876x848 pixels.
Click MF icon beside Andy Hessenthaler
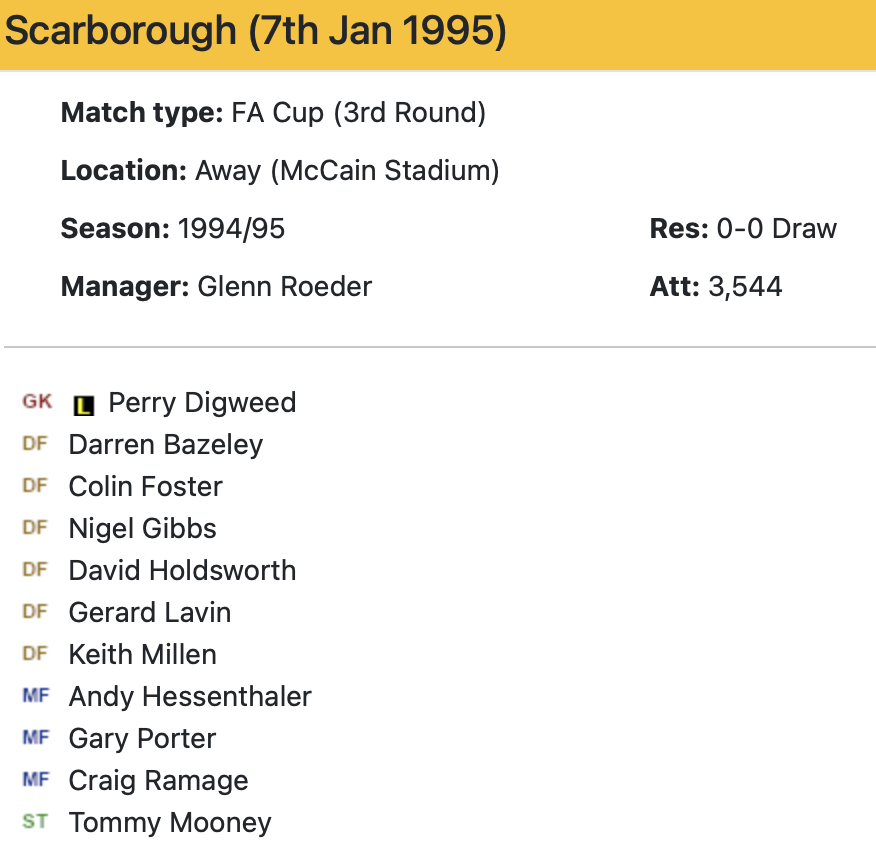[x=35, y=696]
